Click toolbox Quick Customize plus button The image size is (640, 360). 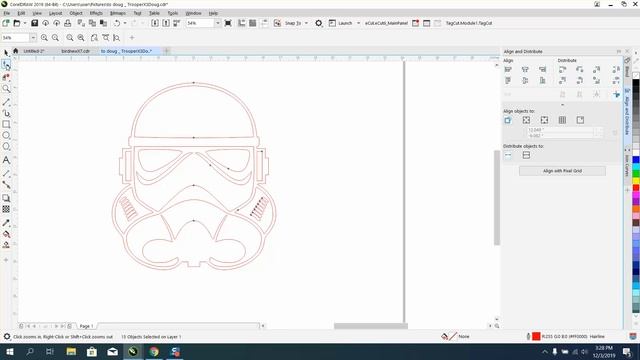point(6,260)
